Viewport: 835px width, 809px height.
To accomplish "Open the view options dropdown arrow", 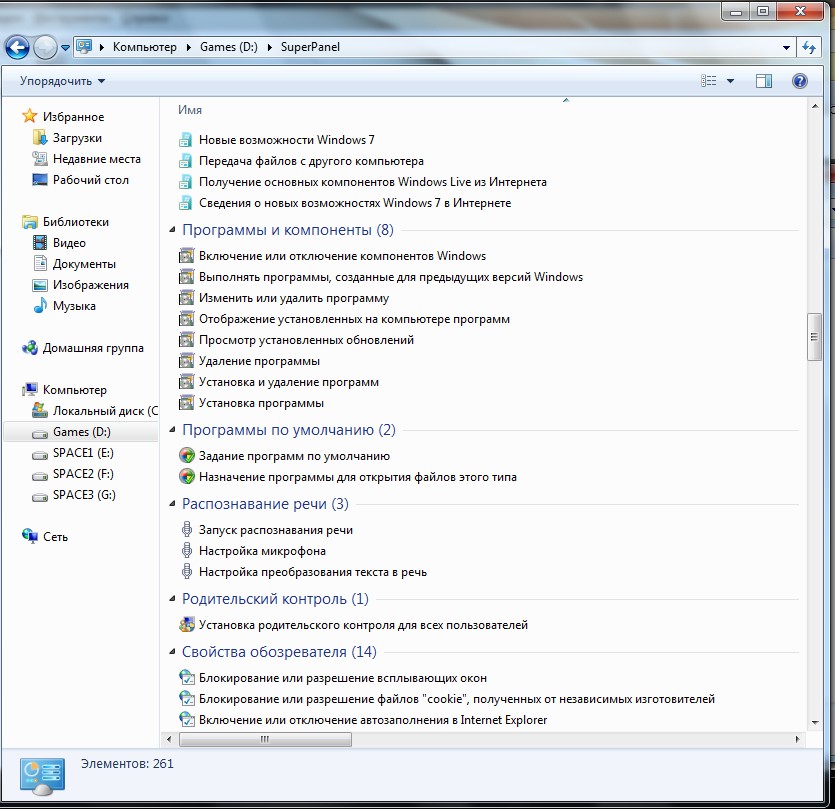I will [x=730, y=81].
